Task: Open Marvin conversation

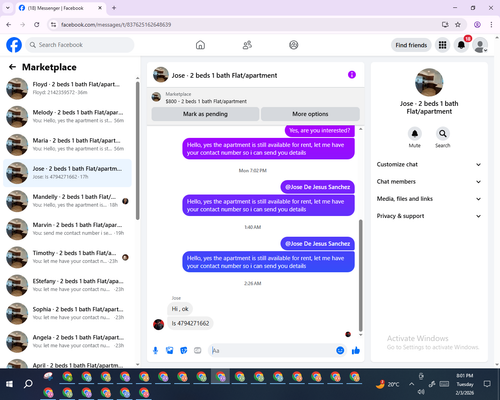Action: pyautogui.click(x=67, y=229)
